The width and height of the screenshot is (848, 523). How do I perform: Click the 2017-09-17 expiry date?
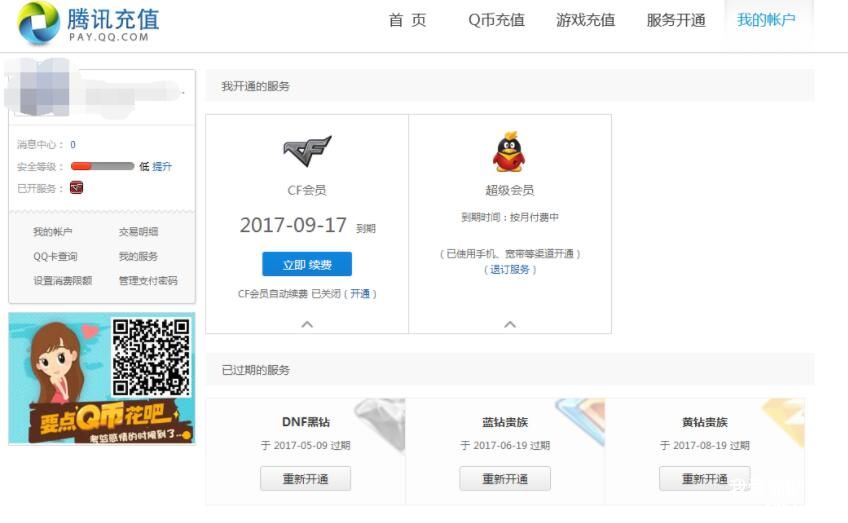coord(293,225)
